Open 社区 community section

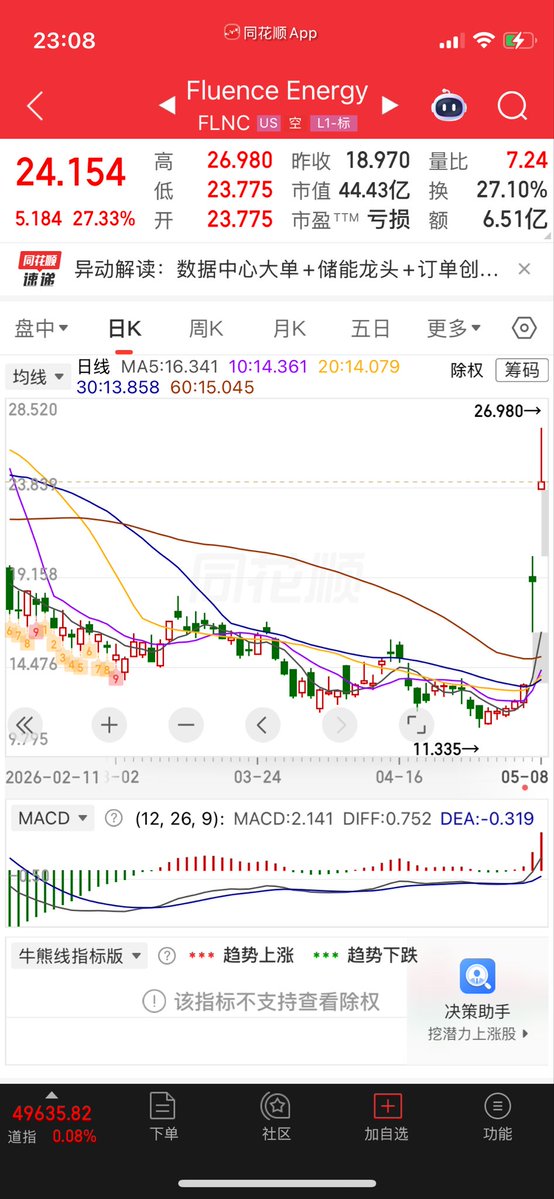275,1116
